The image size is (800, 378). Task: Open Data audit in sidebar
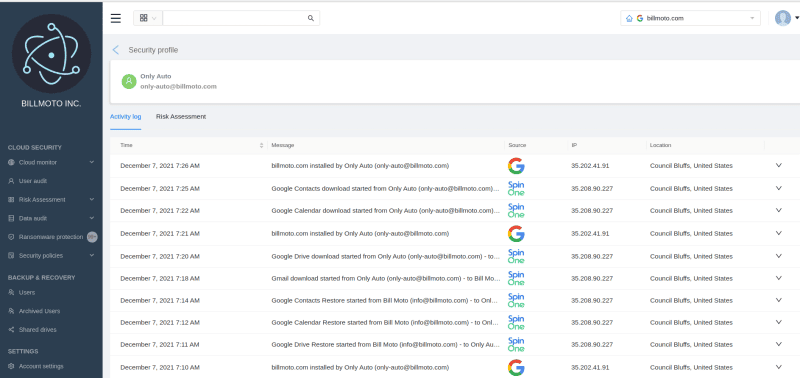tap(33, 218)
